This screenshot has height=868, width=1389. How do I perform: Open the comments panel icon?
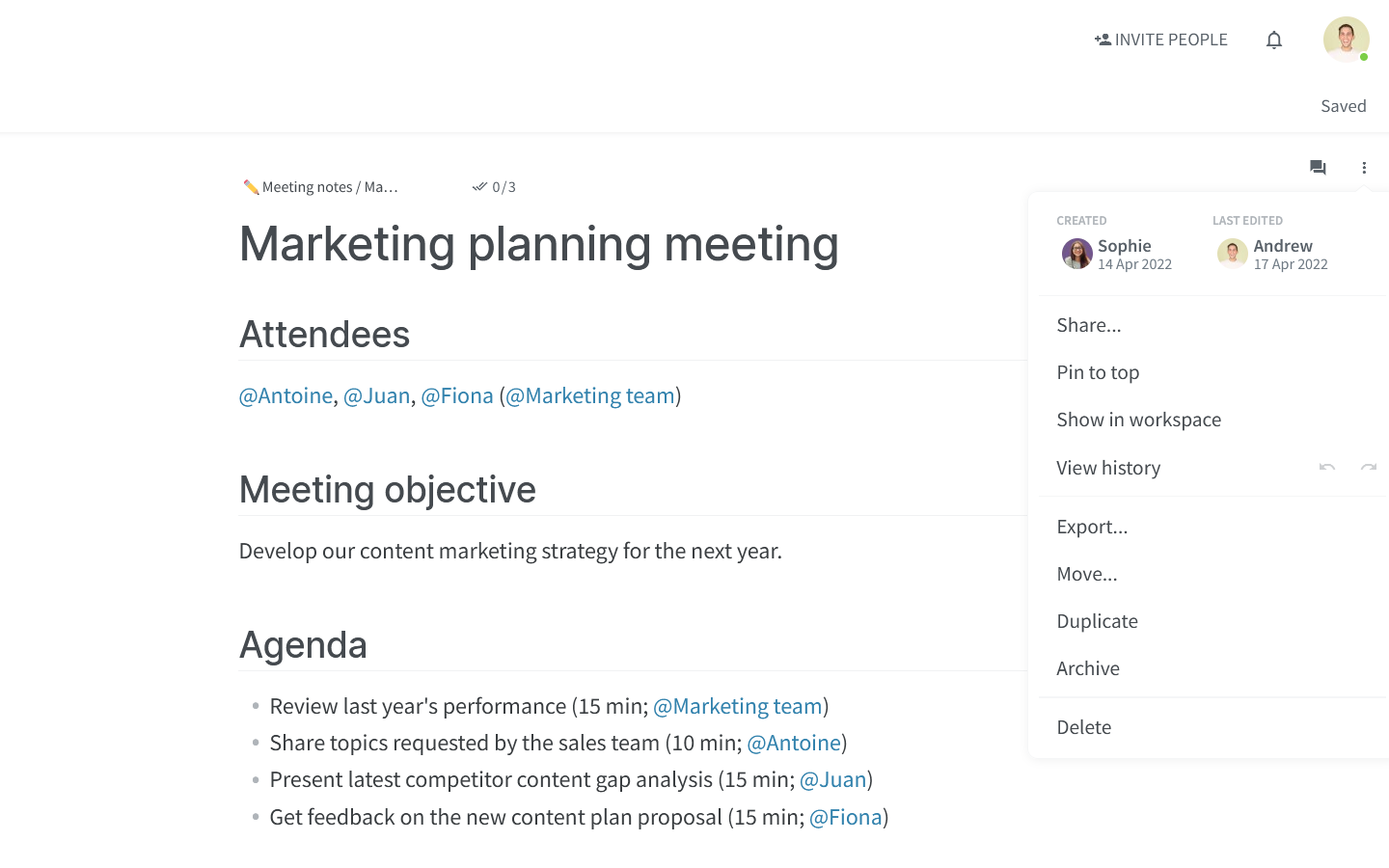point(1318,168)
